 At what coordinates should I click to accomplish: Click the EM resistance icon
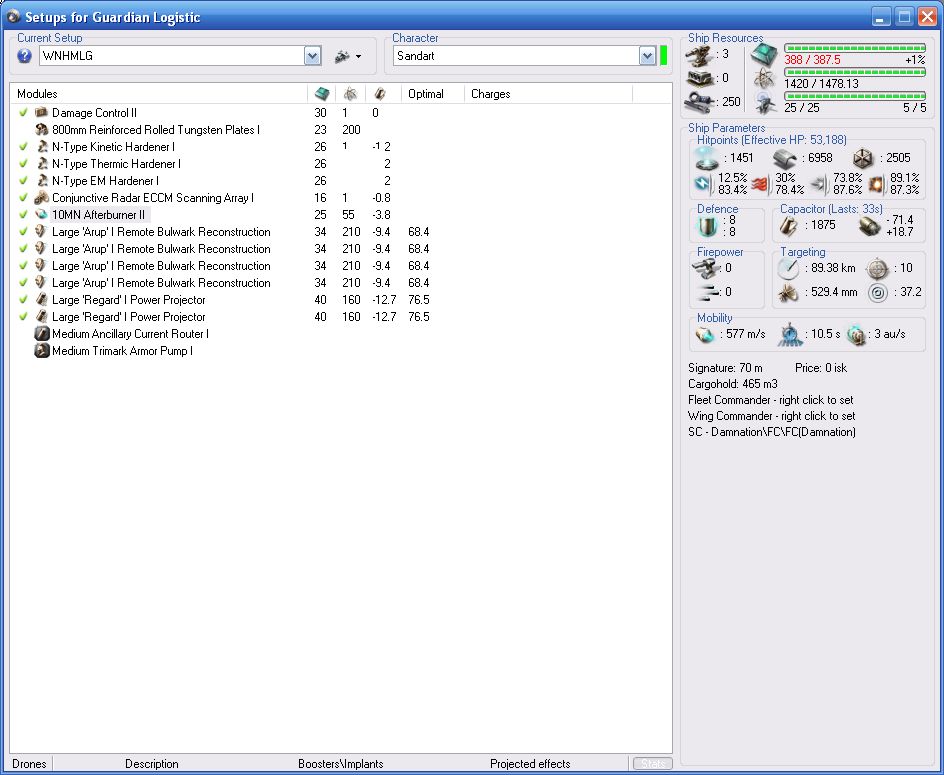pyautogui.click(x=703, y=184)
